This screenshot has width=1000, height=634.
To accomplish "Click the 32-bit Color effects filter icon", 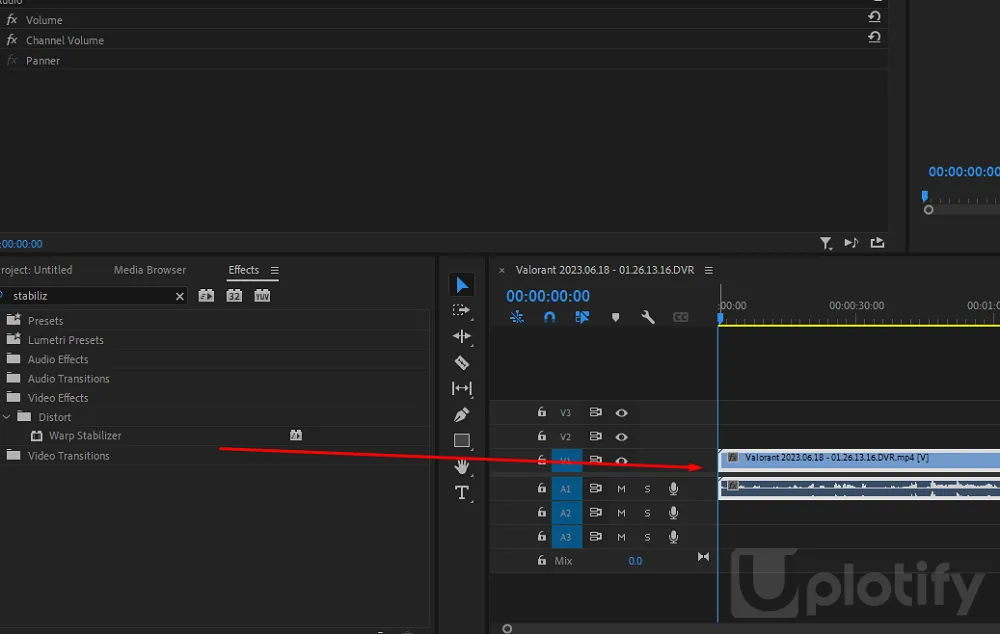I will (x=234, y=296).
